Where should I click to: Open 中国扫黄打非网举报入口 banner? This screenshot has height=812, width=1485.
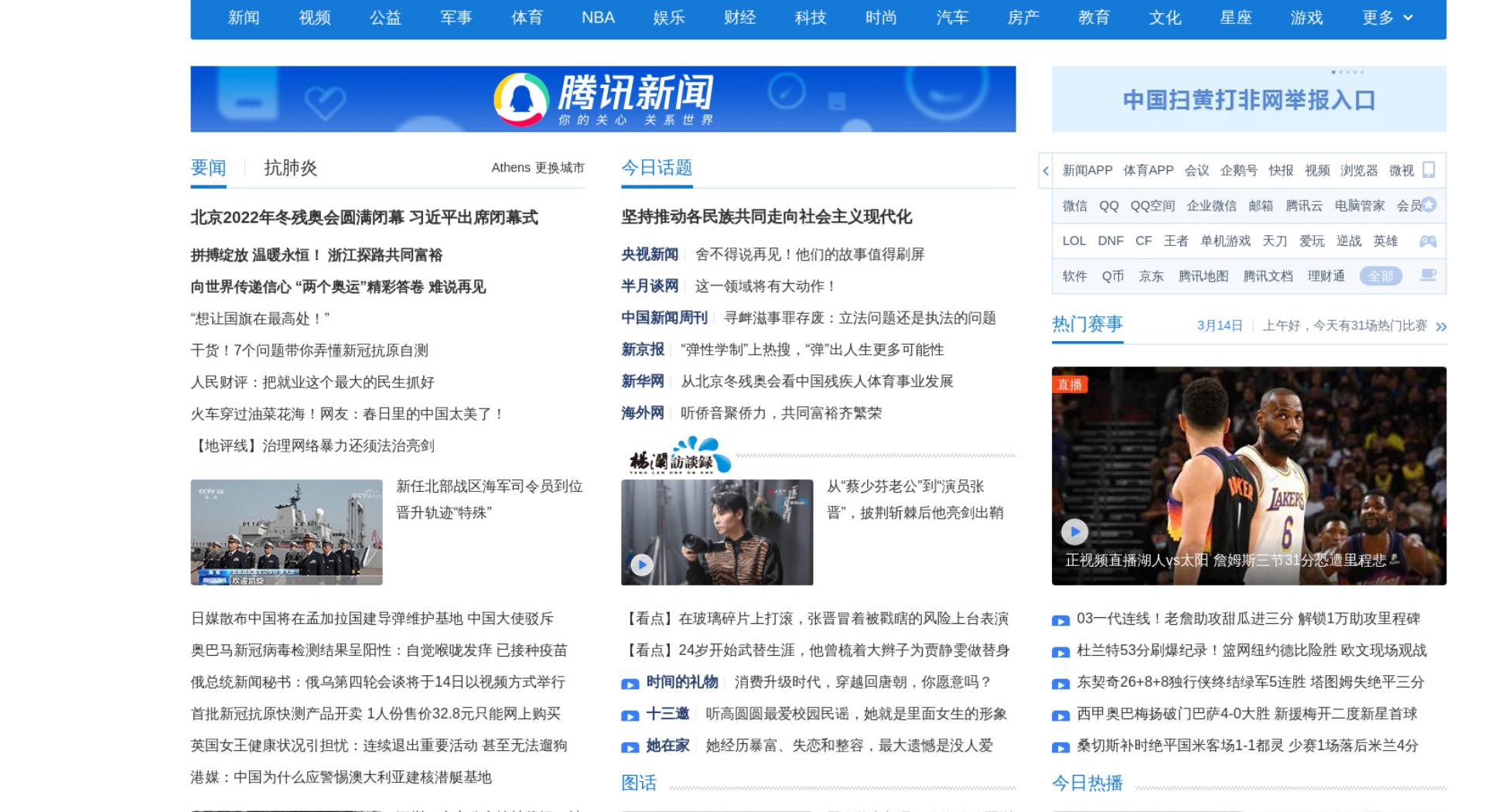tap(1248, 100)
